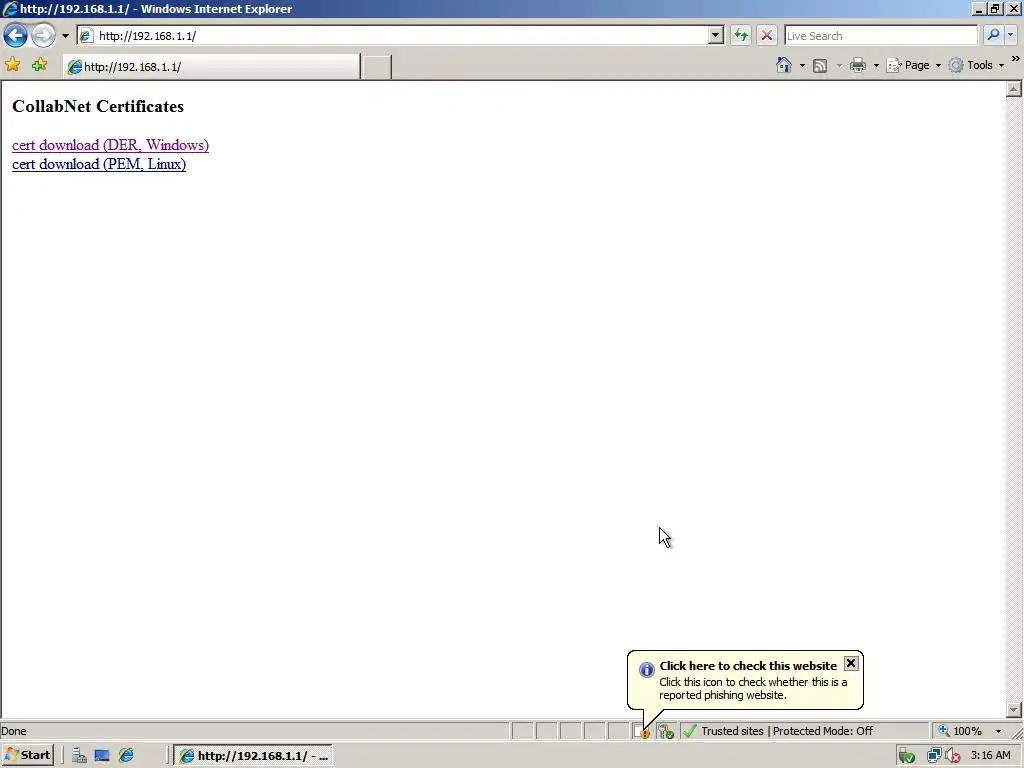Click the security shield tray icon

(x=906, y=756)
